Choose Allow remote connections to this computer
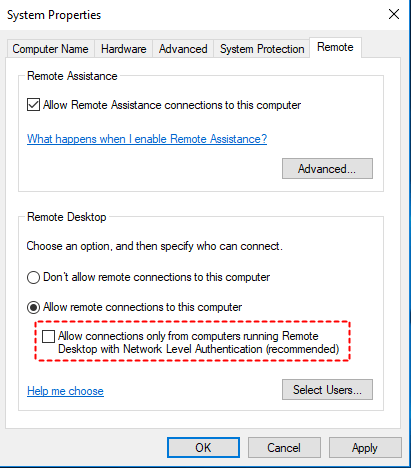411x468 pixels. [x=33, y=307]
